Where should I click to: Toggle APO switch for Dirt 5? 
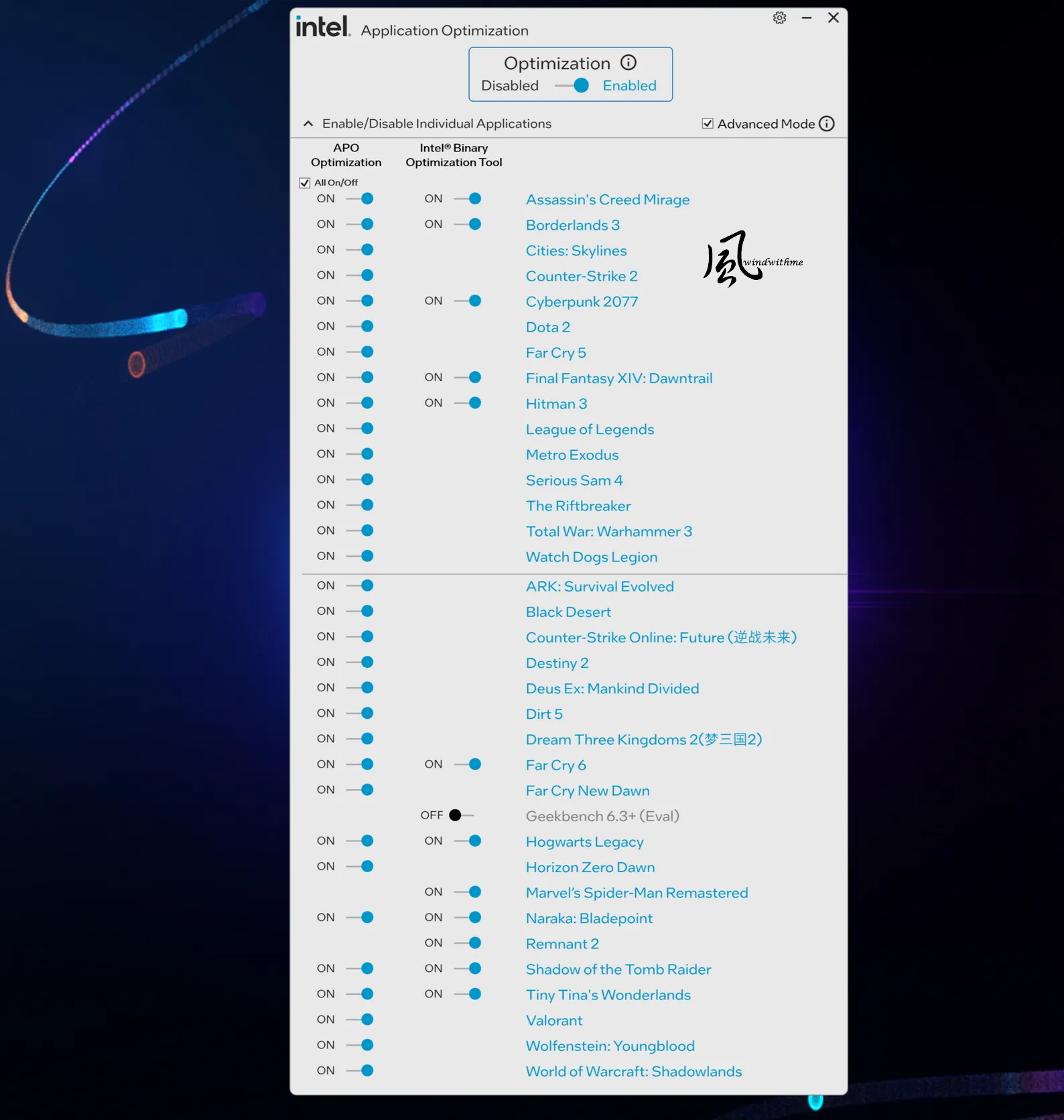[x=360, y=713]
